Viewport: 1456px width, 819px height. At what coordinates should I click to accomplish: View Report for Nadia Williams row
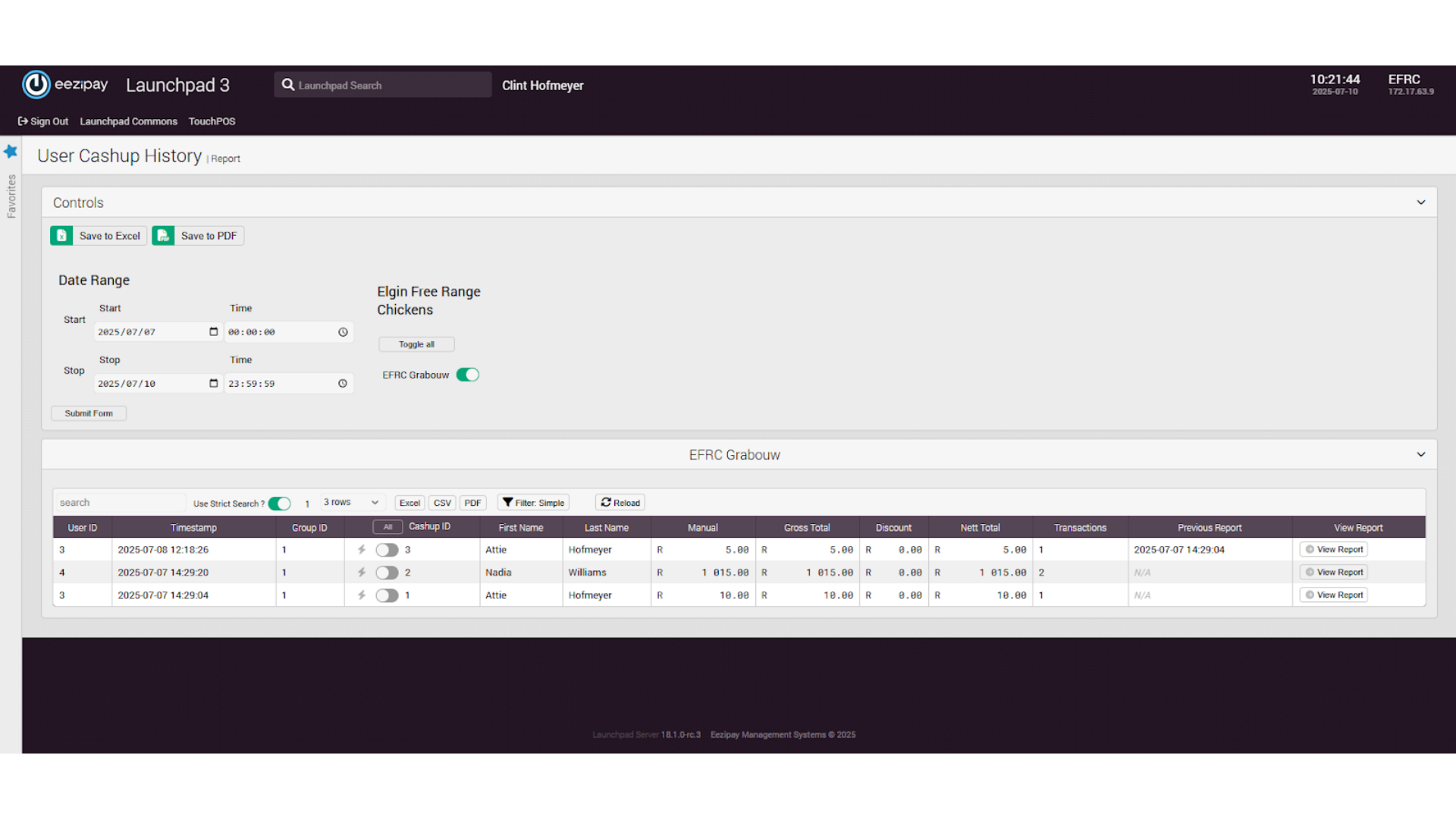1334,573
